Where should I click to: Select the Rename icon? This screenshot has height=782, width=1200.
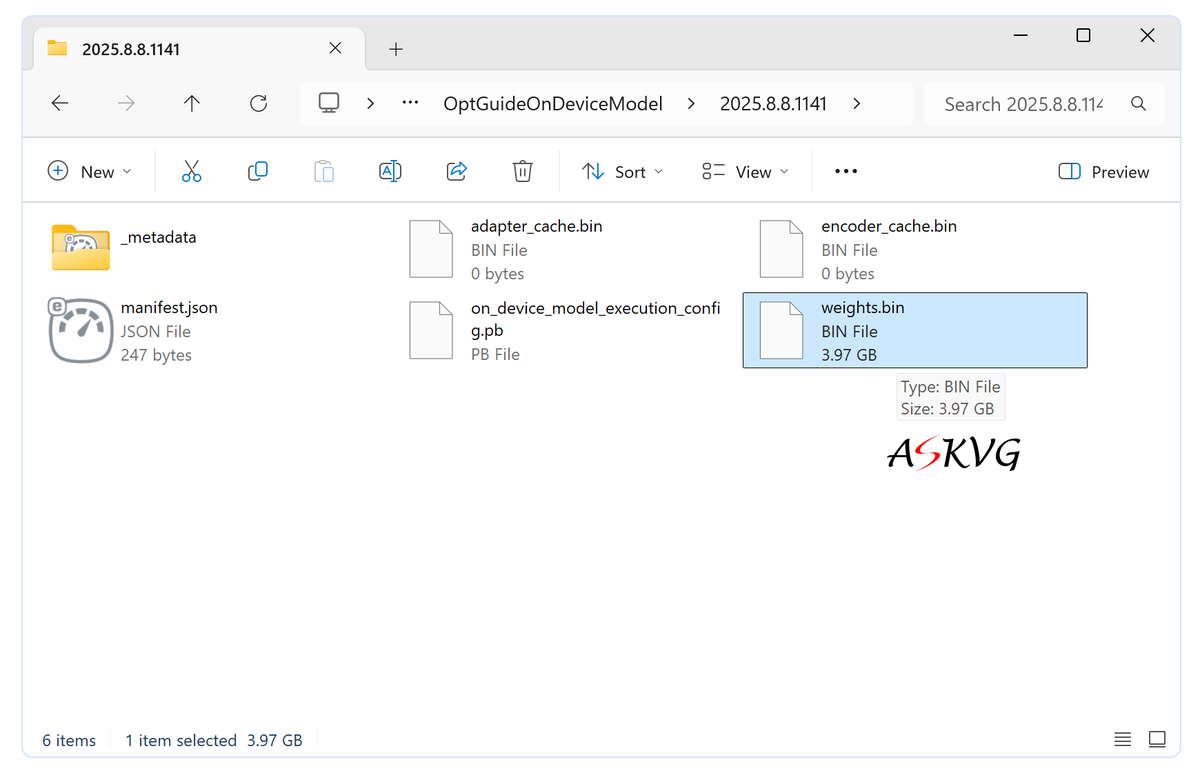pos(390,171)
